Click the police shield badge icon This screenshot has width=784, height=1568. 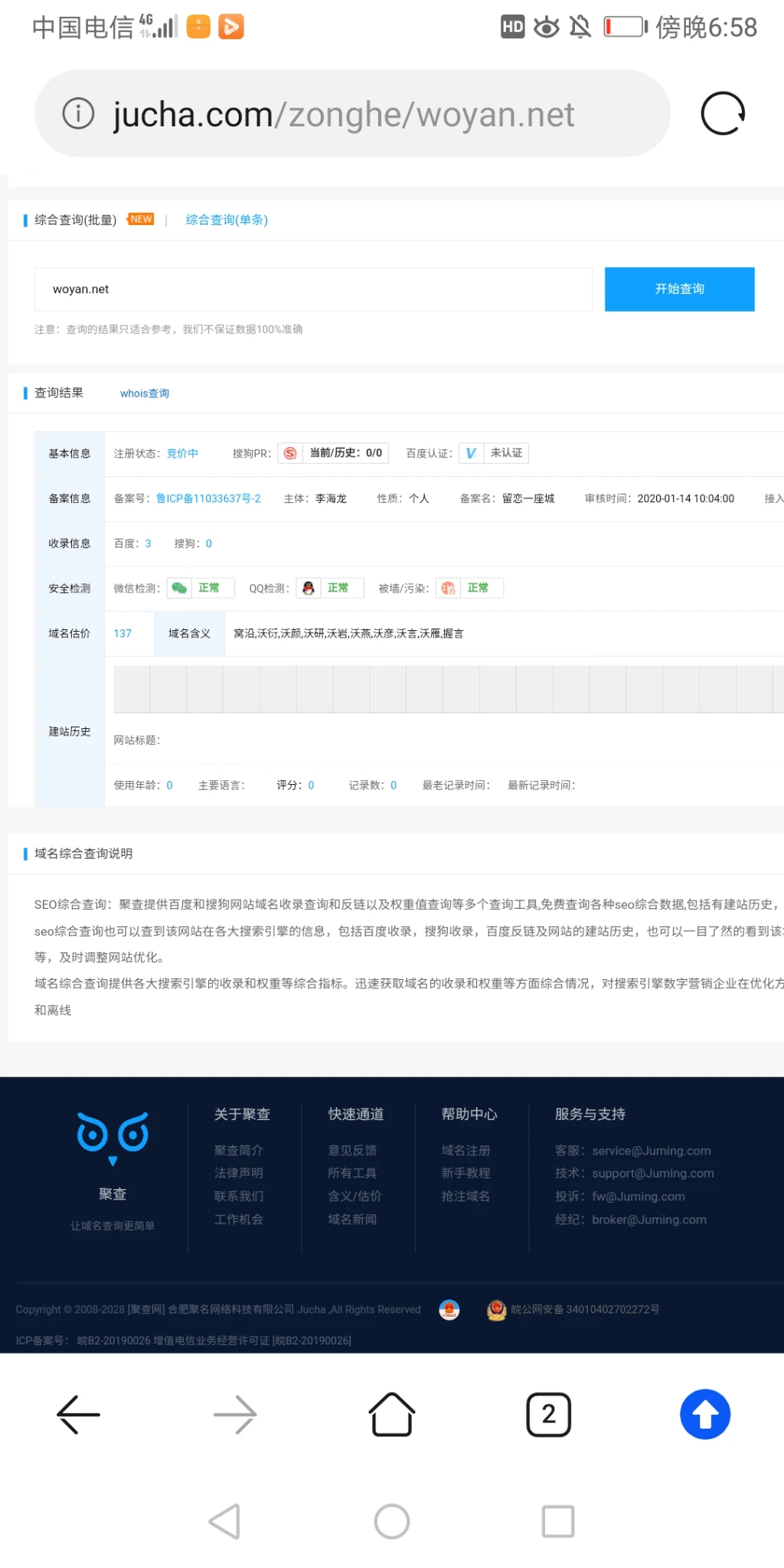tap(497, 1310)
